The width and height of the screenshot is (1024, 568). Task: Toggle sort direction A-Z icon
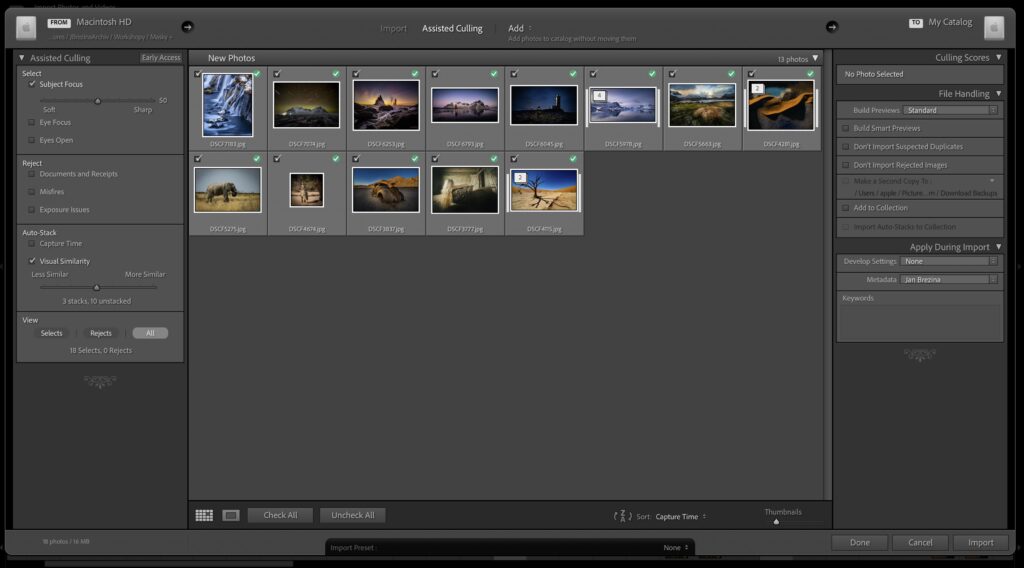pos(622,516)
